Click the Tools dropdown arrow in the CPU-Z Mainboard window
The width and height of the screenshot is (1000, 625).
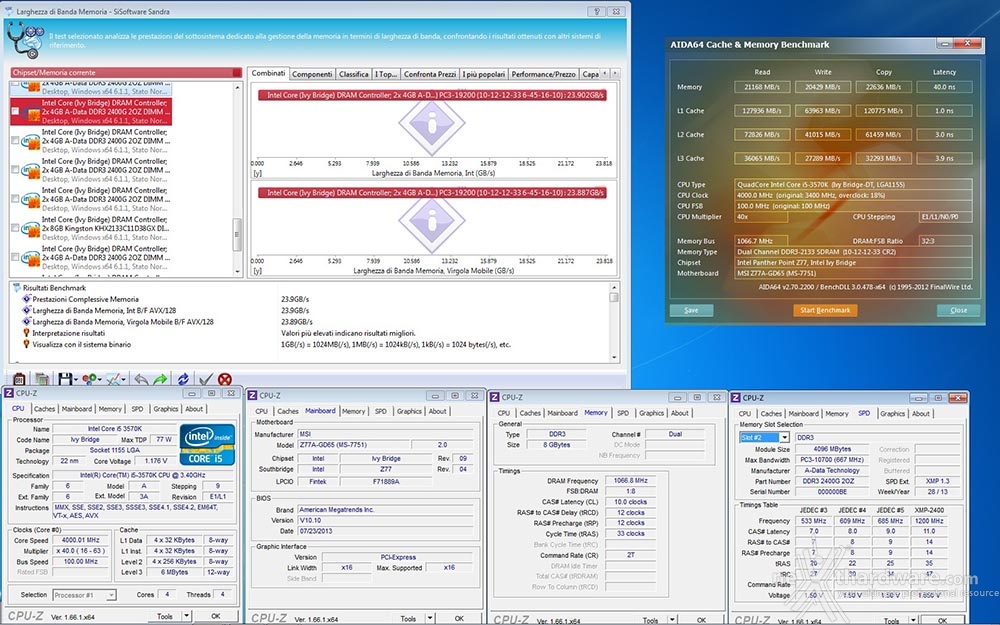(x=430, y=618)
